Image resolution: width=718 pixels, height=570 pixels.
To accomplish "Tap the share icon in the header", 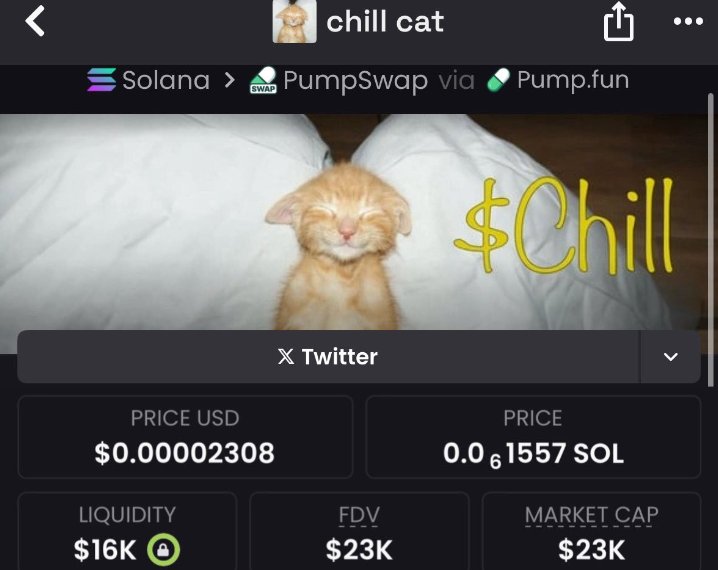I will click(618, 21).
